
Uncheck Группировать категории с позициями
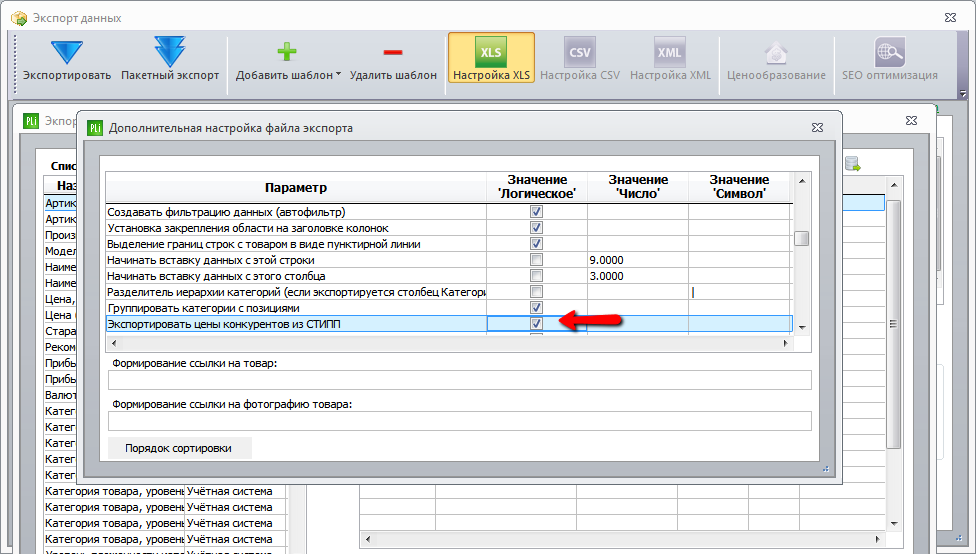tap(536, 308)
